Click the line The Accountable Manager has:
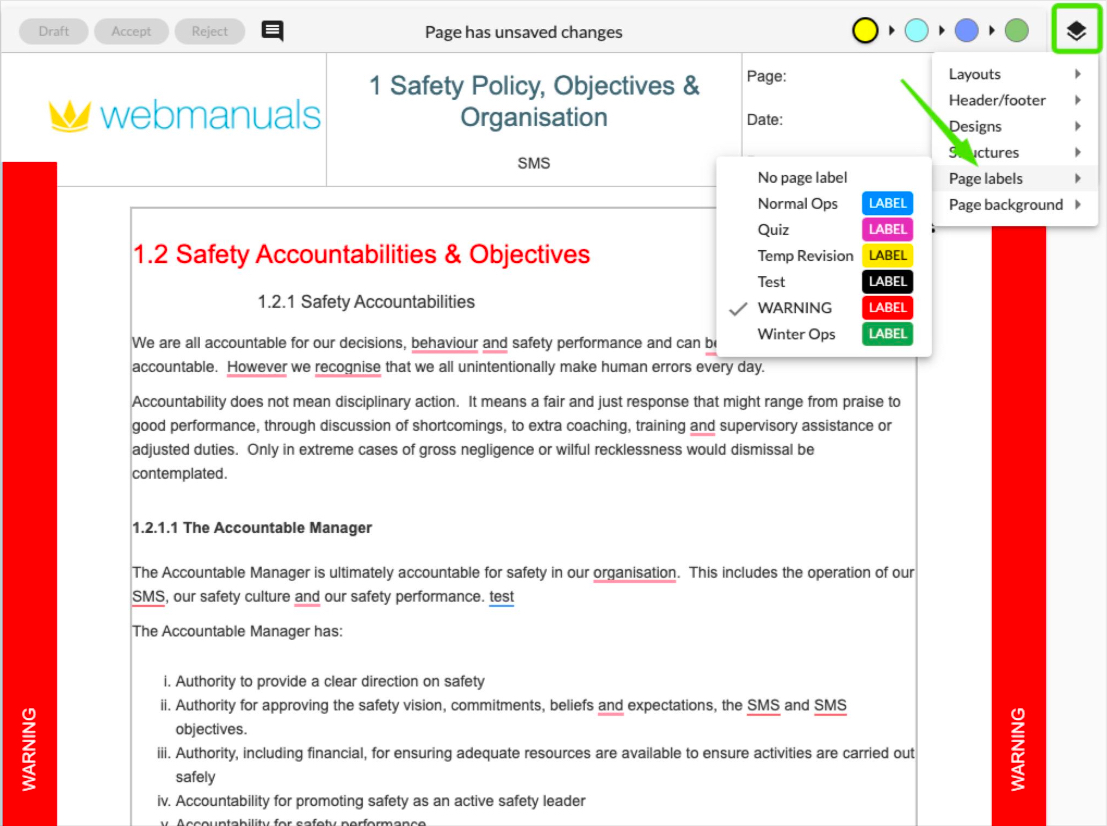 [x=237, y=631]
